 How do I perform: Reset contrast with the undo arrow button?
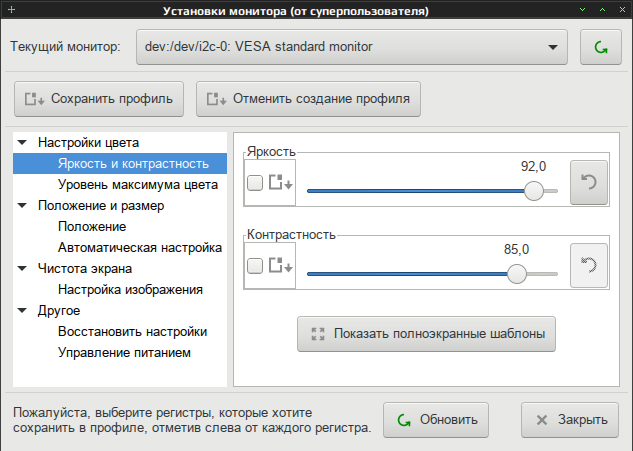(x=589, y=265)
